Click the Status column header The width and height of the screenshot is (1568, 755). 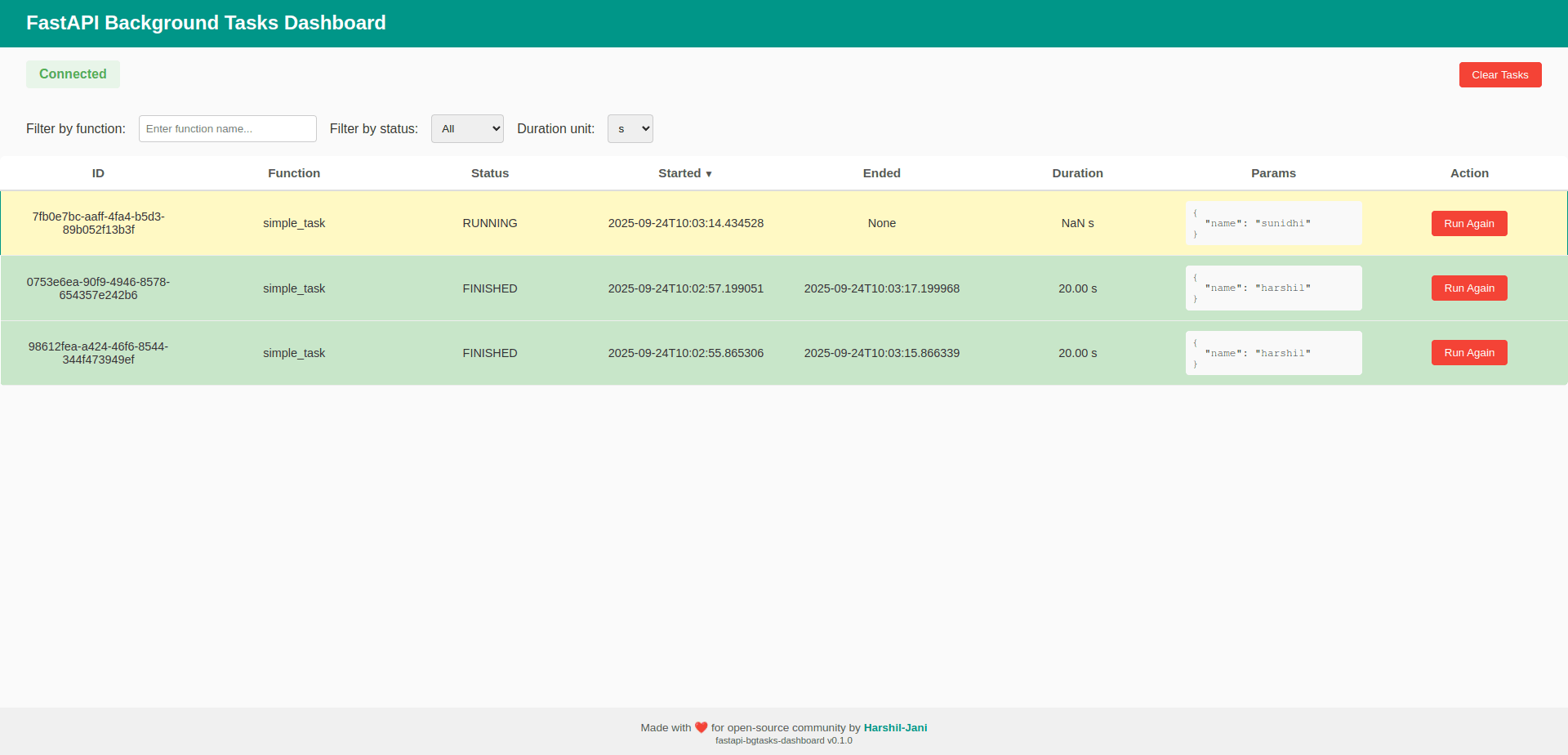click(489, 173)
